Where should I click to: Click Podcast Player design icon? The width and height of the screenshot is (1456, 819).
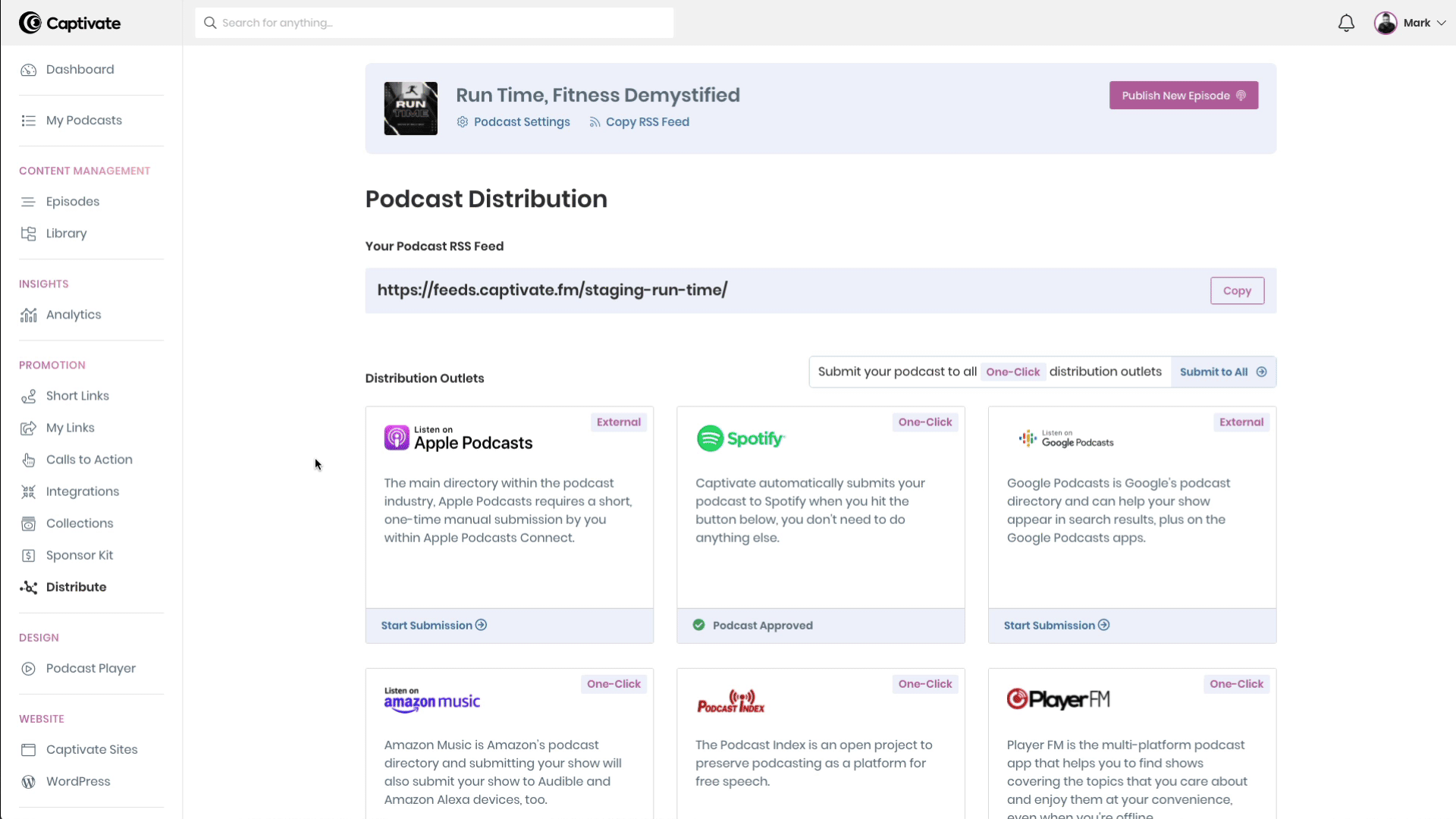point(27,668)
